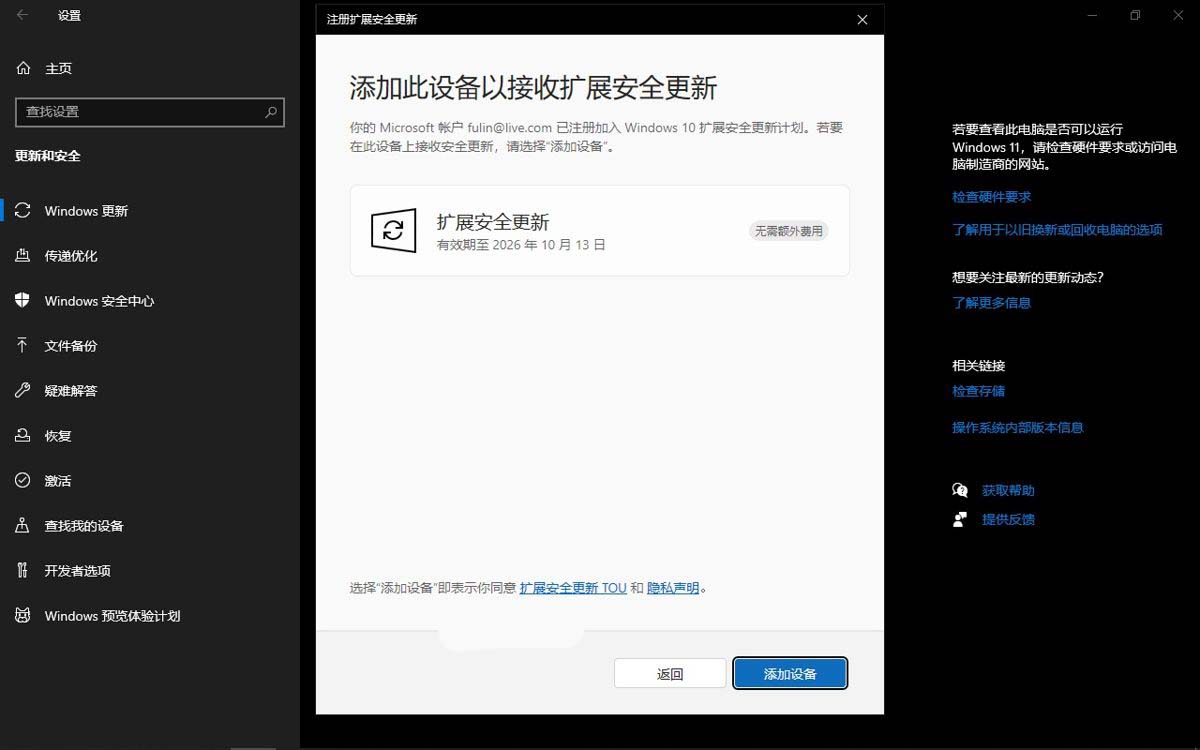
Task: Click the 扩展安全更新 refresh monitor icon
Action: click(x=393, y=230)
